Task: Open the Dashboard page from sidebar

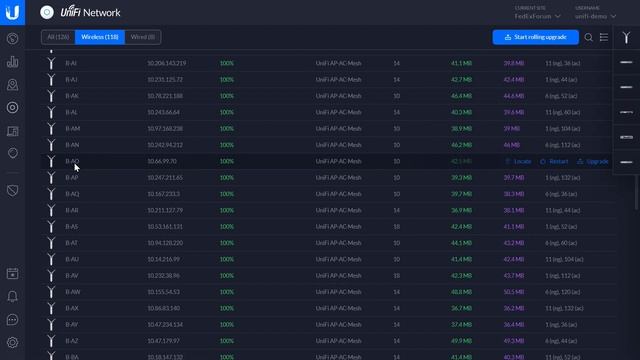Action: 12,38
